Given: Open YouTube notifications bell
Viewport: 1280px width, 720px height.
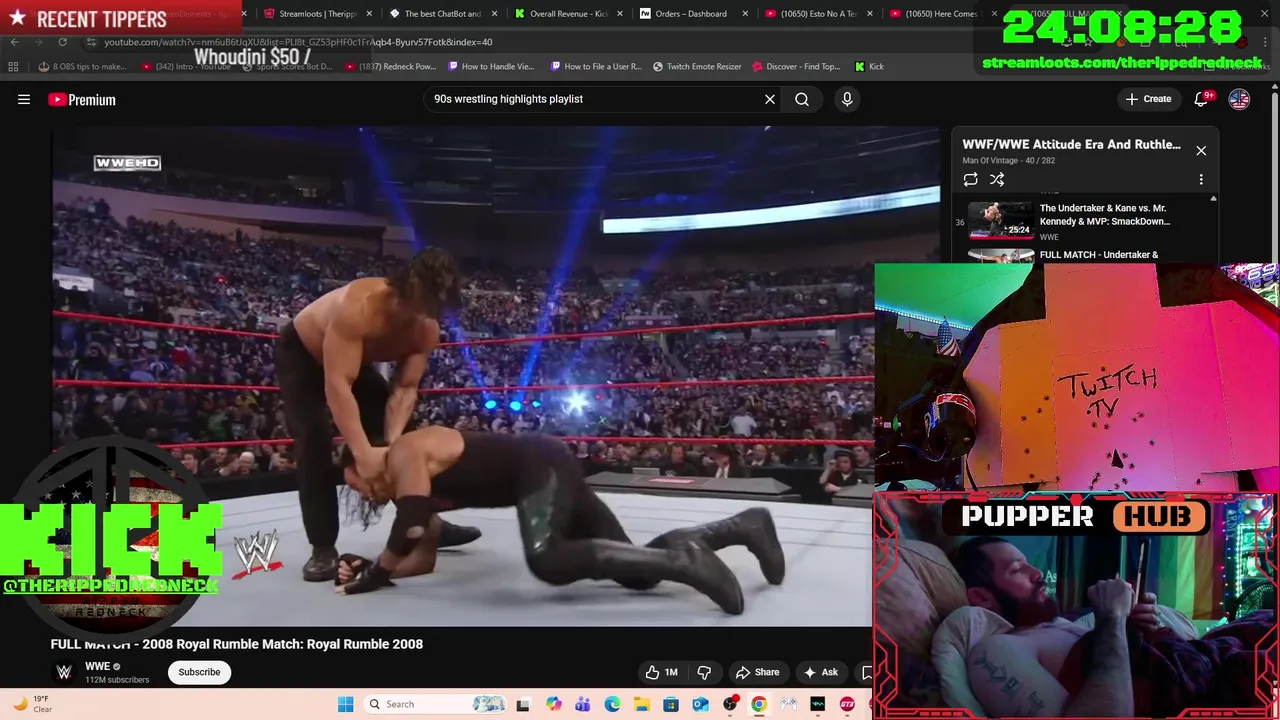Looking at the screenshot, I should click(1202, 99).
